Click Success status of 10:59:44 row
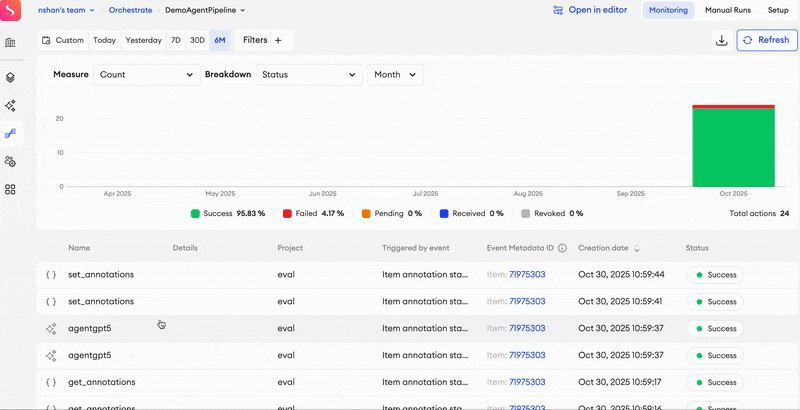Screen dimensions: 800x410 [715, 275]
